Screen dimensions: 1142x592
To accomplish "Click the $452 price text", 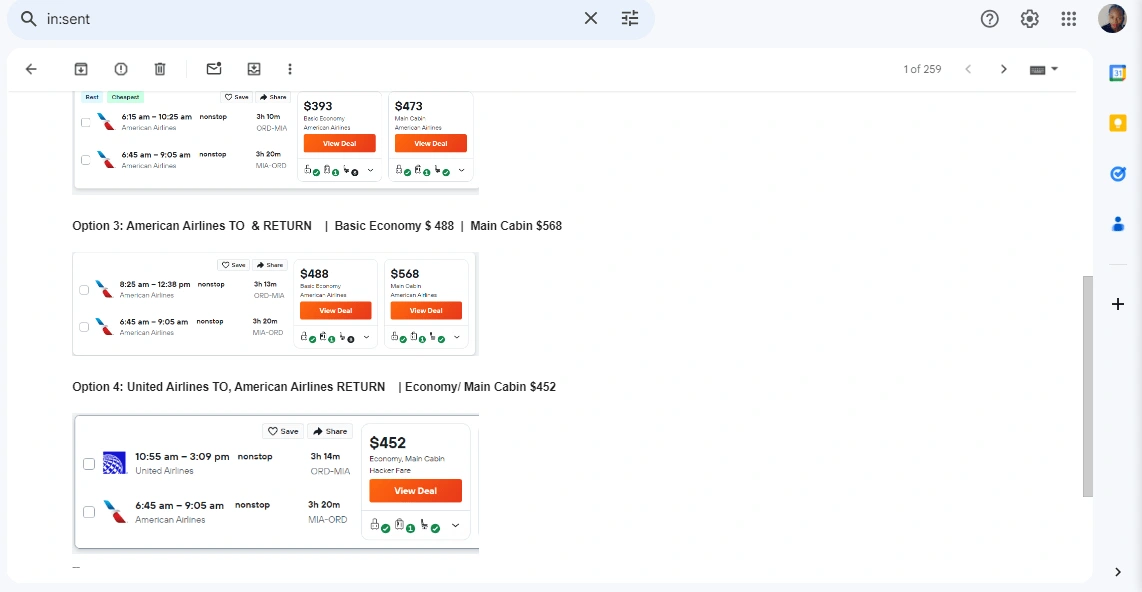I will click(x=387, y=443).
